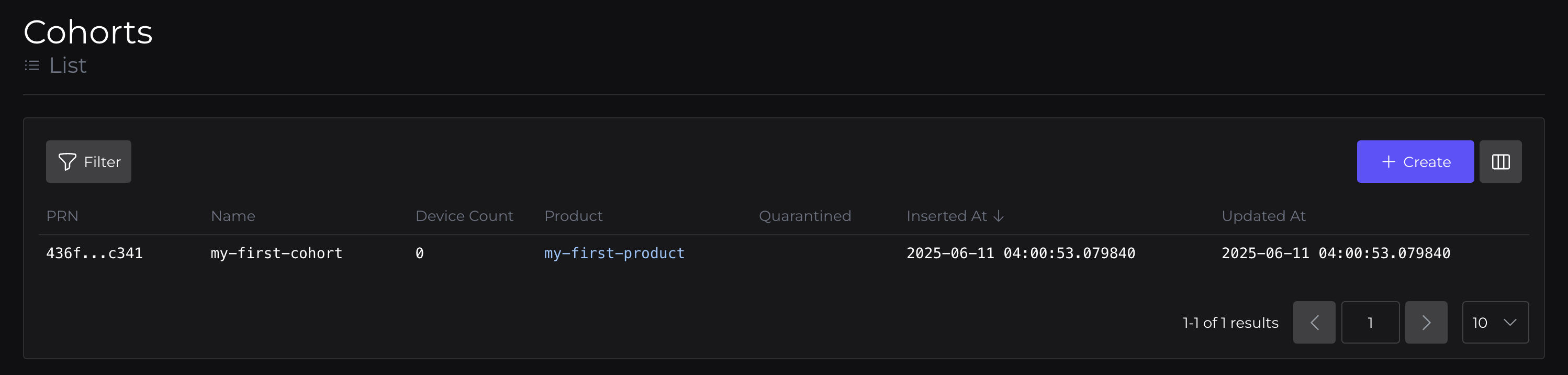Image resolution: width=1568 pixels, height=375 pixels.
Task: Open the column visibility toggle icon
Action: [x=1500, y=162]
